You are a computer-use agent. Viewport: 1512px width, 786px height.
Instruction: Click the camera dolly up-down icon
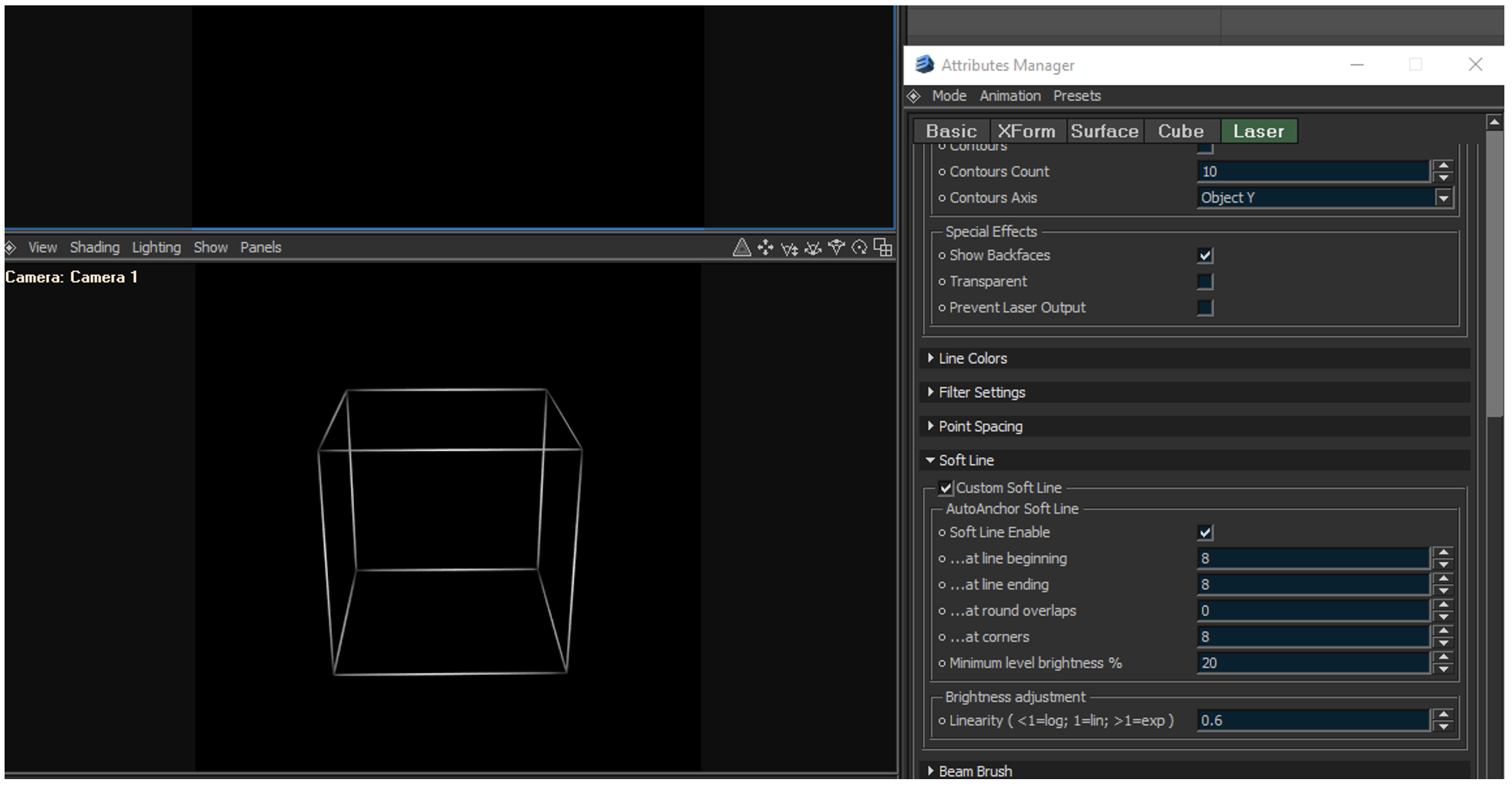(789, 248)
